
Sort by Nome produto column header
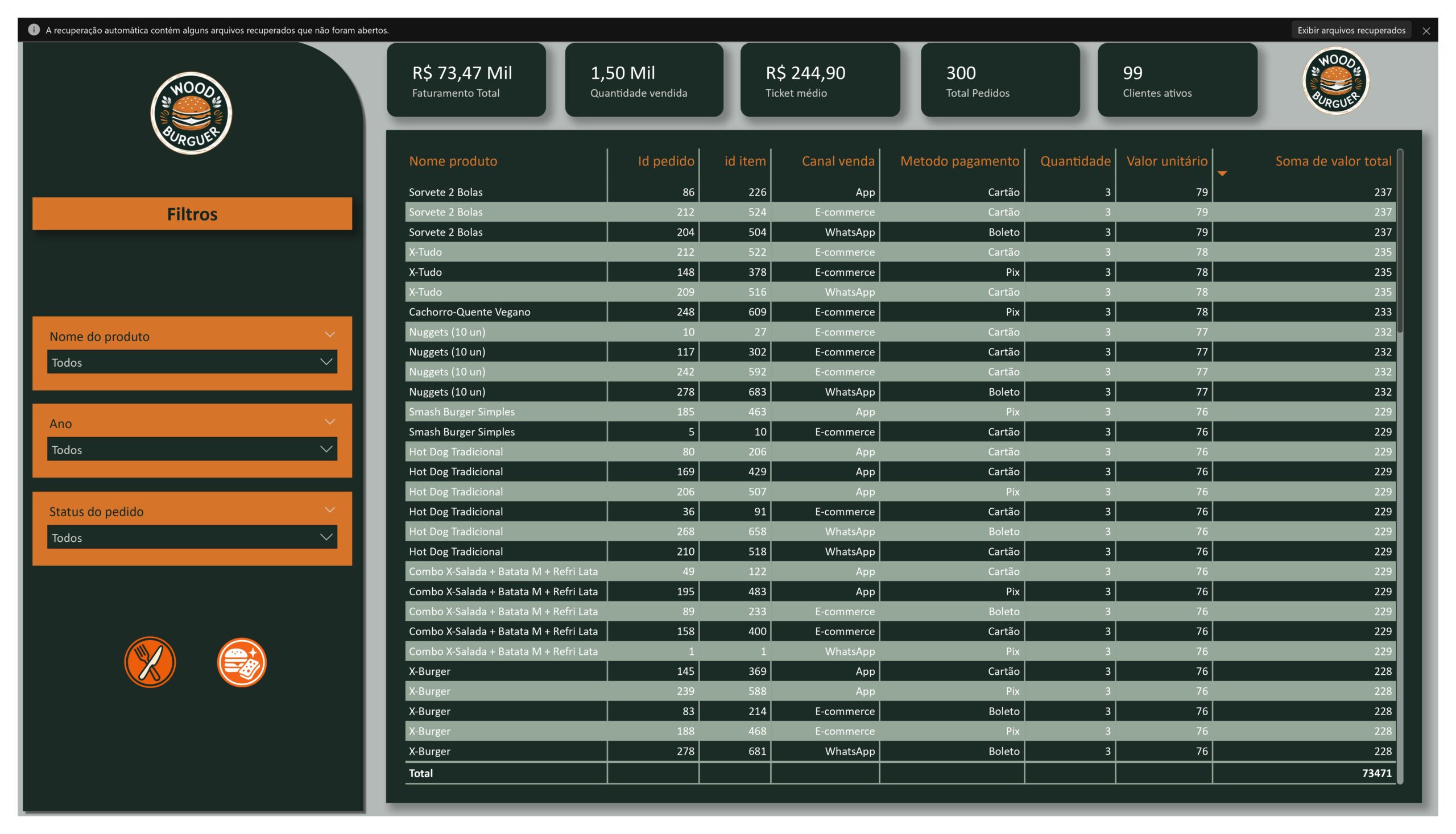(453, 161)
